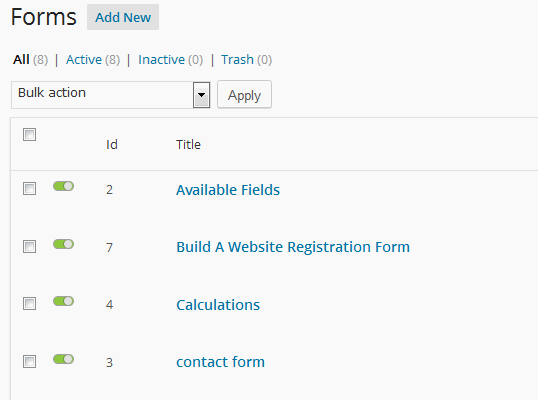Check the select-all checkbox in table header
Image resolution: width=538 pixels, height=400 pixels.
pos(30,134)
